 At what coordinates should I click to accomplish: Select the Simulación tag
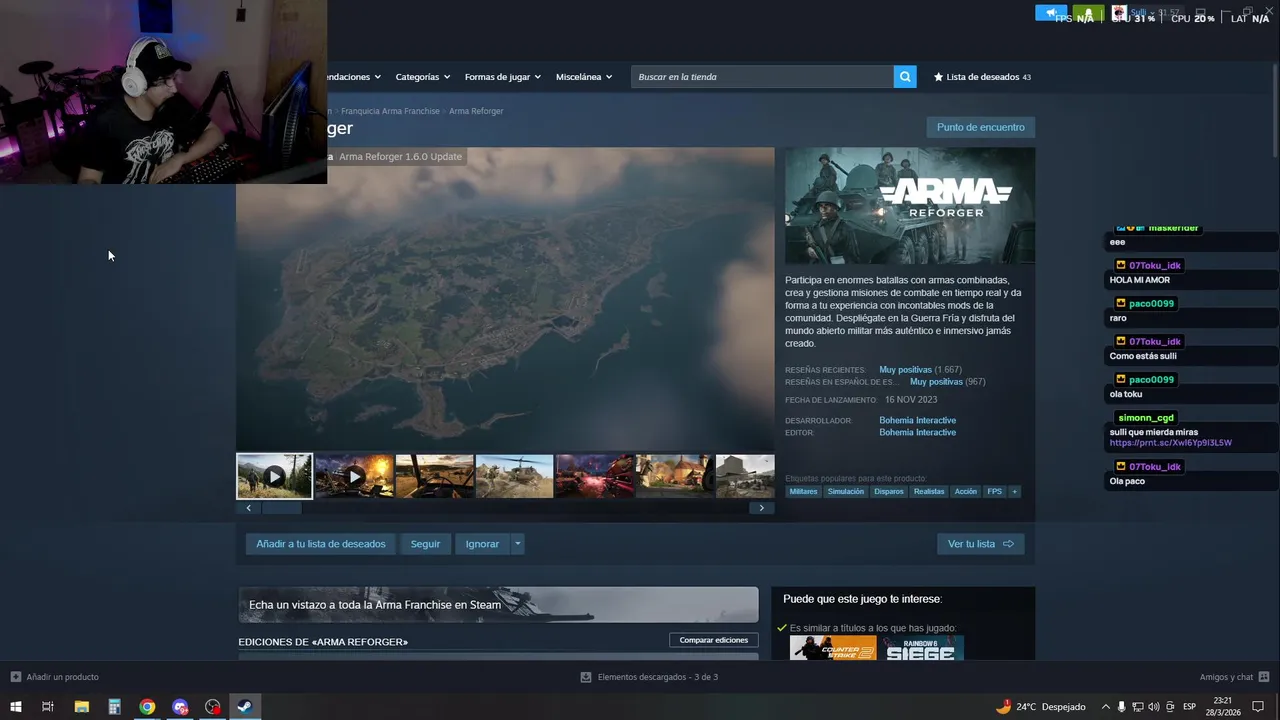(846, 491)
